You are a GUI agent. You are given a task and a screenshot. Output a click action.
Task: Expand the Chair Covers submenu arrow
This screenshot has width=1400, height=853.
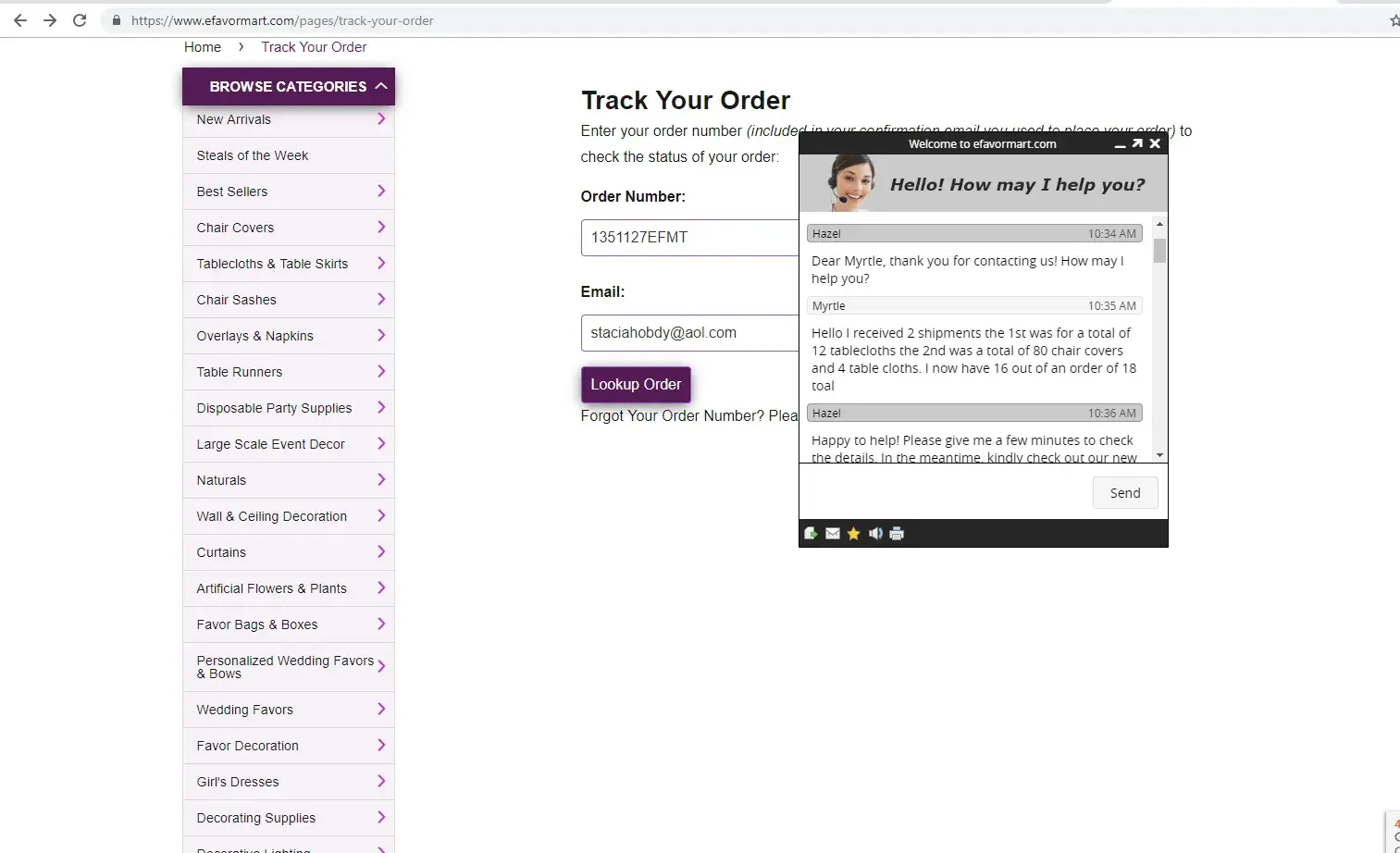(x=381, y=227)
